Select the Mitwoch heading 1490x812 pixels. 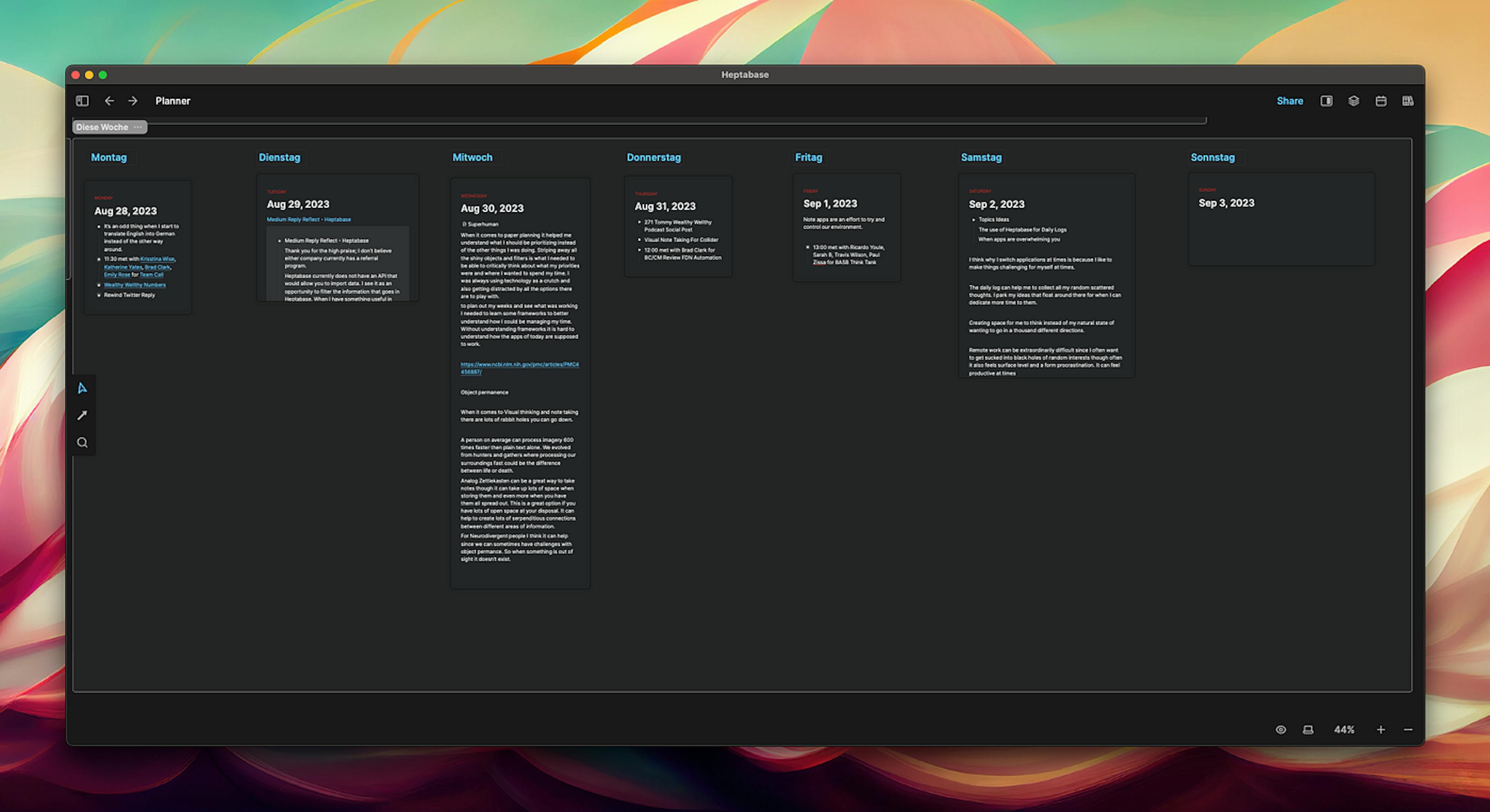pos(472,157)
